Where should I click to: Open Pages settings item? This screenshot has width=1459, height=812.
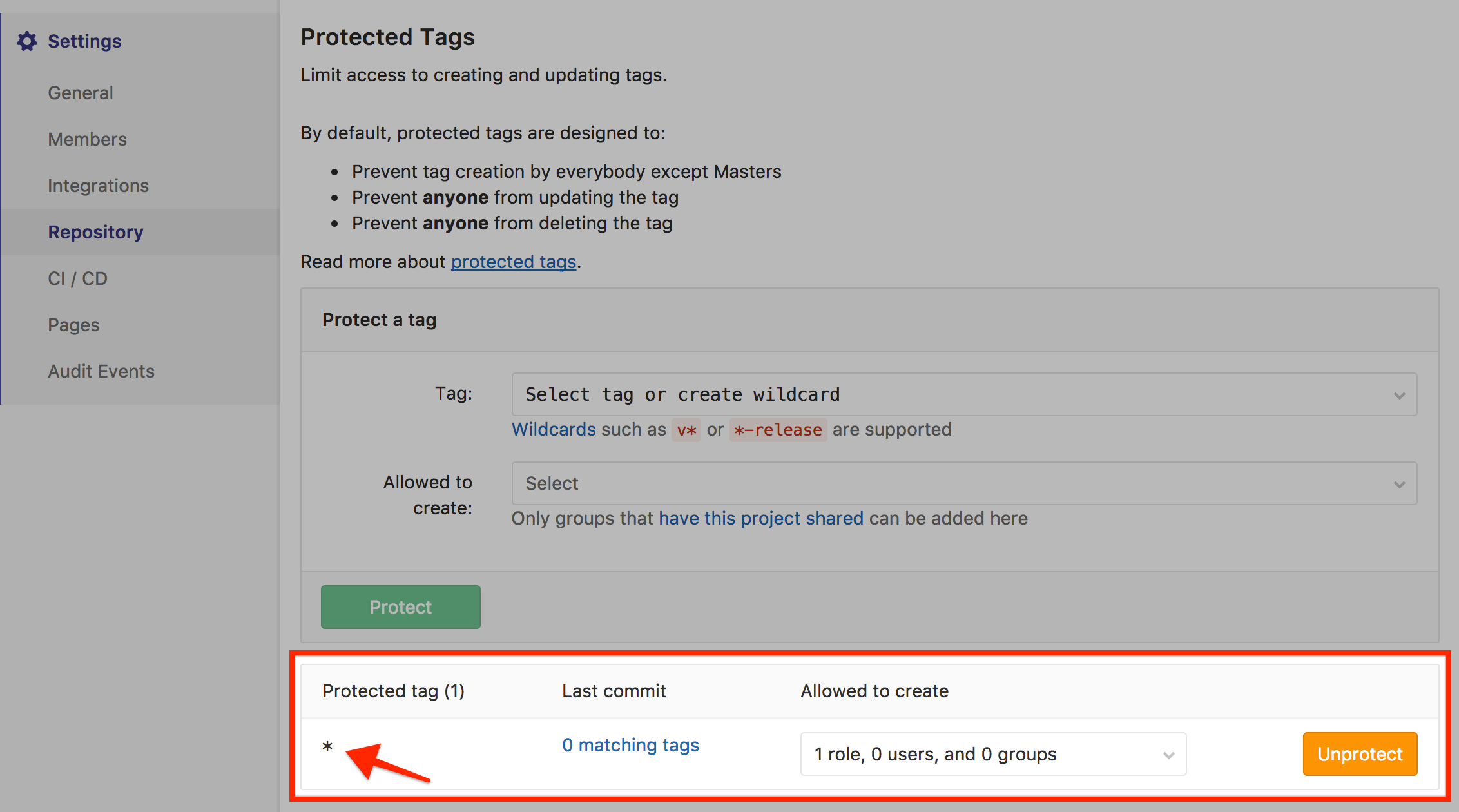(x=73, y=325)
